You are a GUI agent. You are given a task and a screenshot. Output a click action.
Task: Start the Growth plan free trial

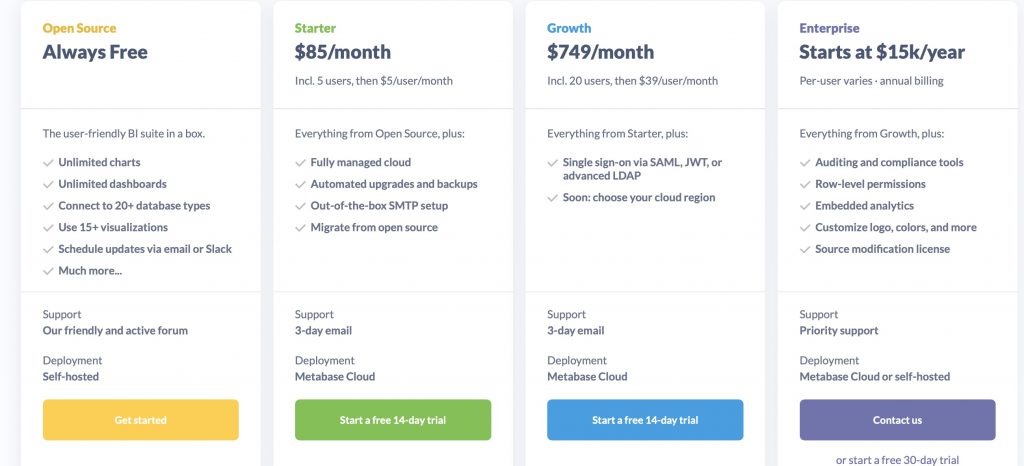644,420
